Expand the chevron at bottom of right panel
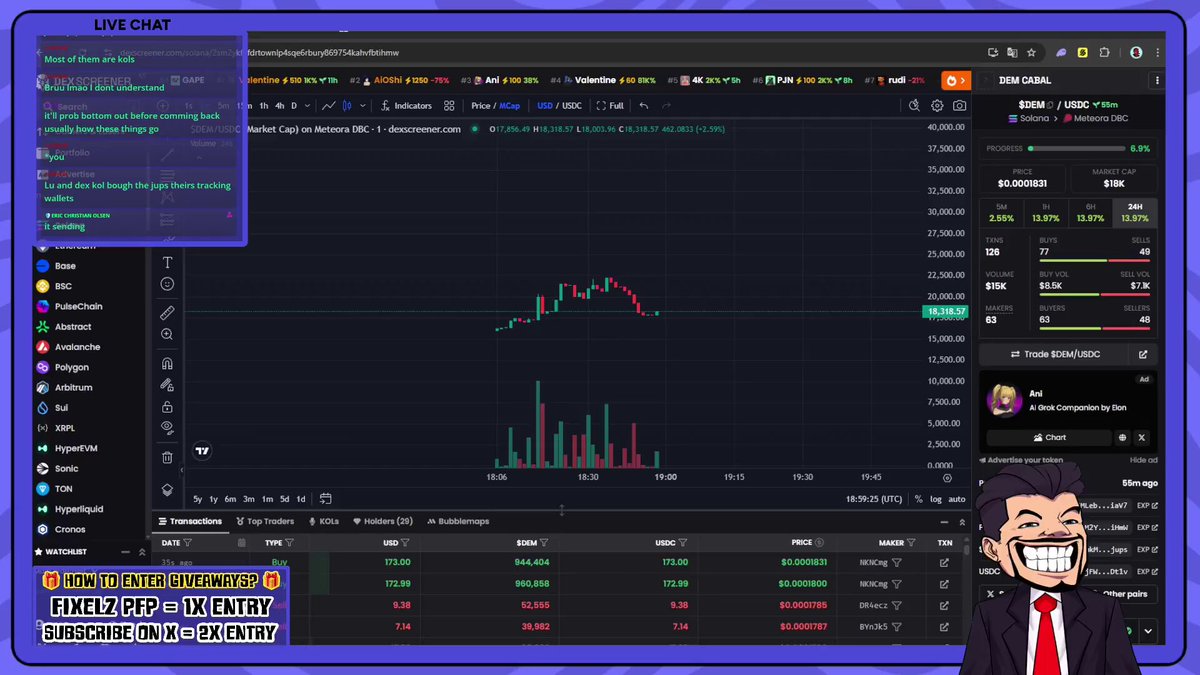 click(x=1148, y=630)
